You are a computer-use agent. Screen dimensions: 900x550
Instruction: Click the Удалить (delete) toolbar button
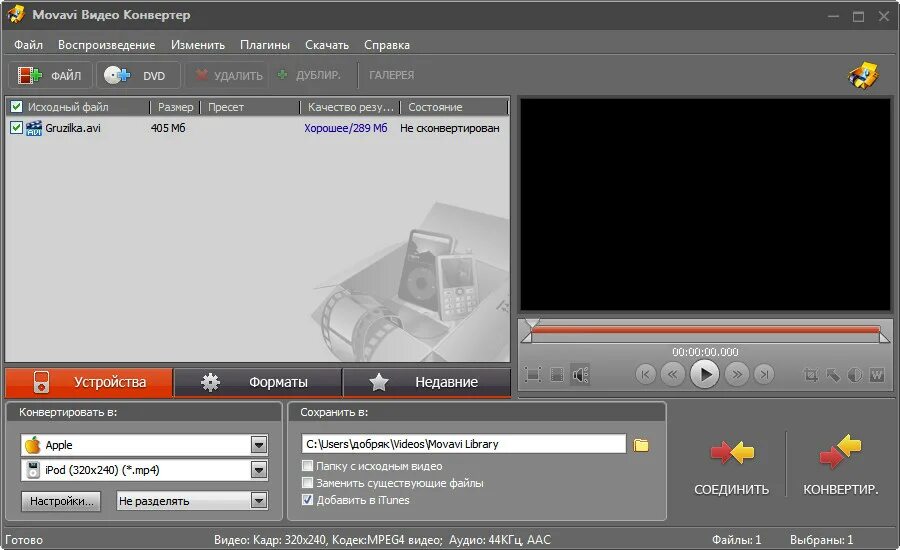228,75
